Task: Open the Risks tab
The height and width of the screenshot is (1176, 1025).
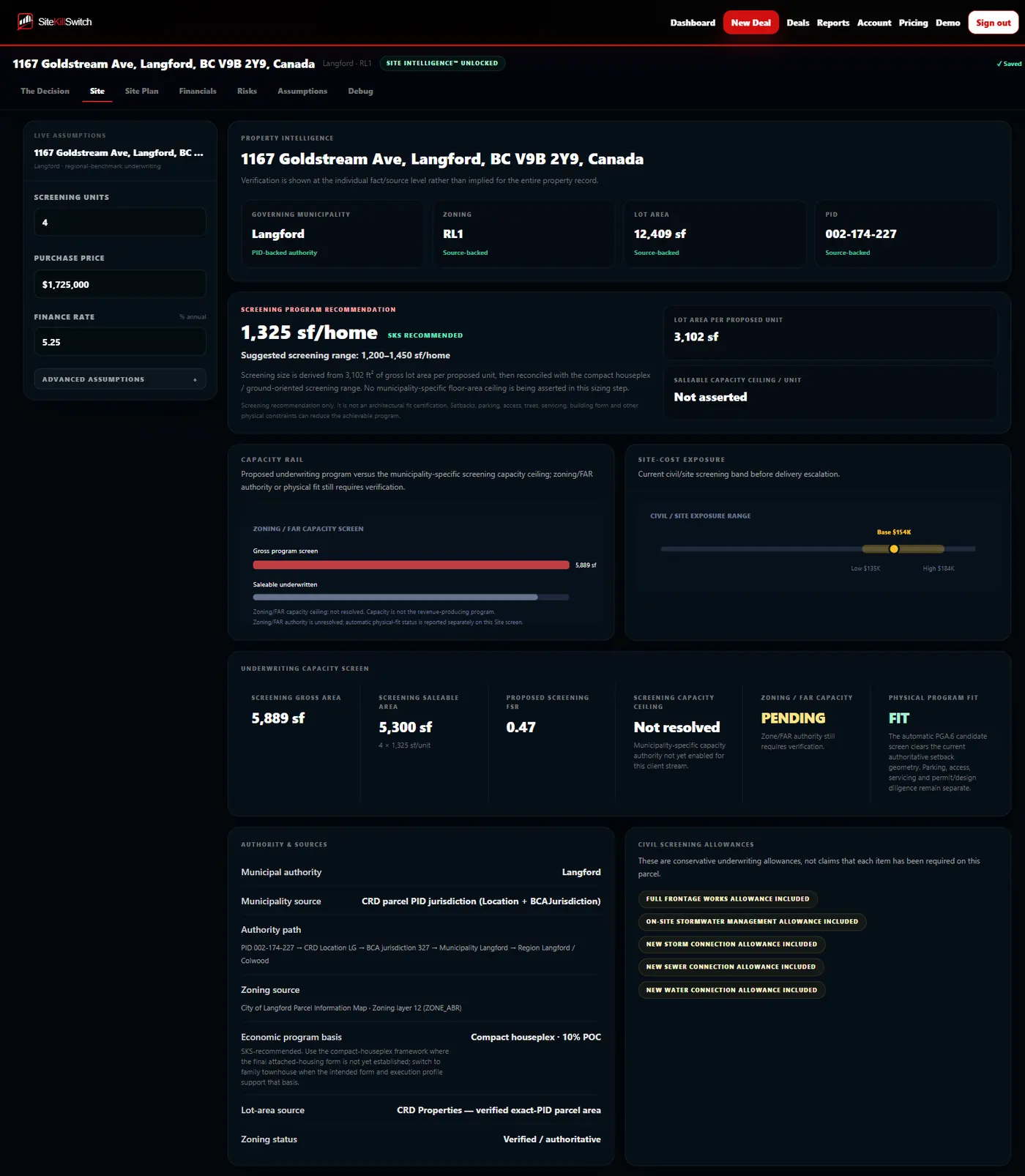Action: tap(247, 91)
